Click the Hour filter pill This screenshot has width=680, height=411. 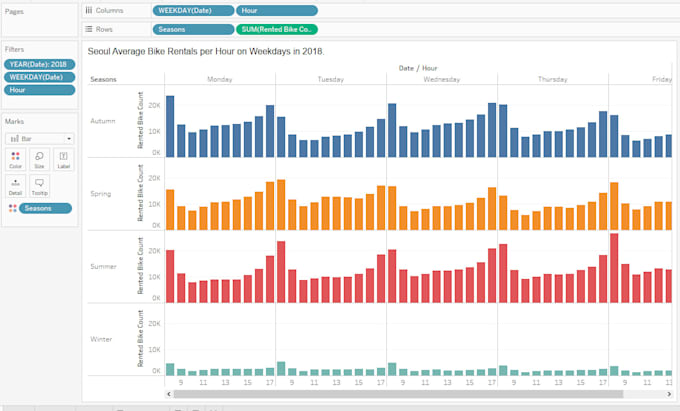tap(39, 90)
